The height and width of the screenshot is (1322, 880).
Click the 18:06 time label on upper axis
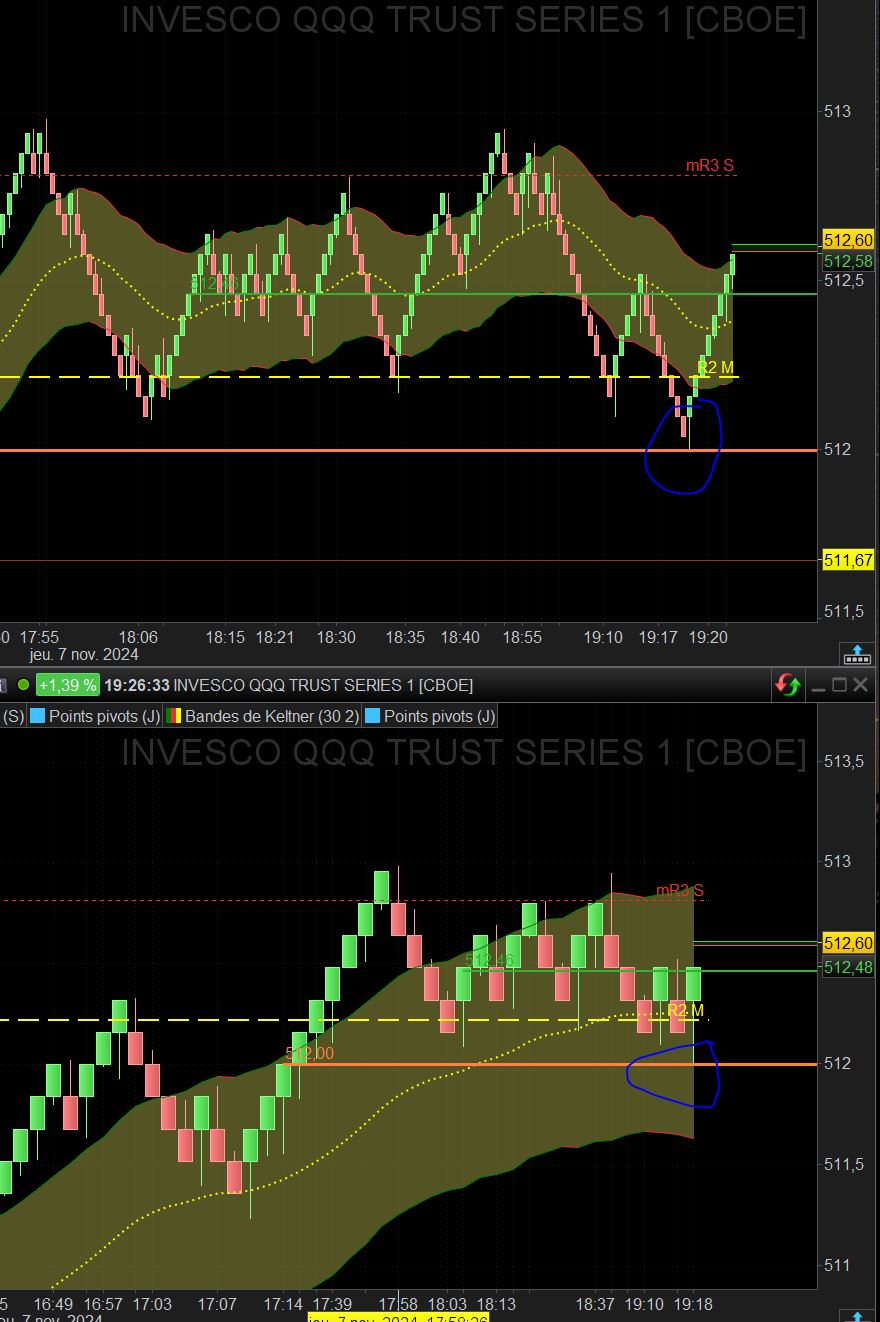[138, 637]
